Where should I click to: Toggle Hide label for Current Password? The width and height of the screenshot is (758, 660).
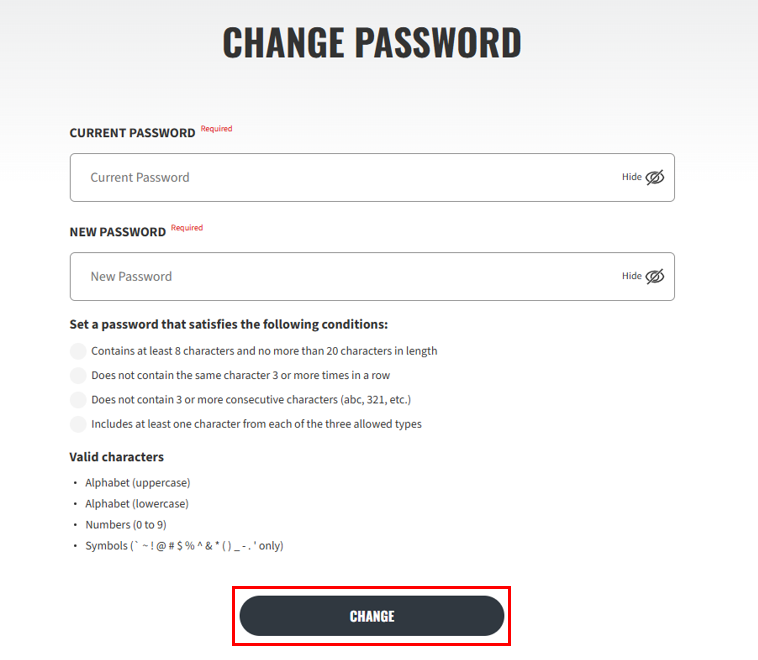631,177
